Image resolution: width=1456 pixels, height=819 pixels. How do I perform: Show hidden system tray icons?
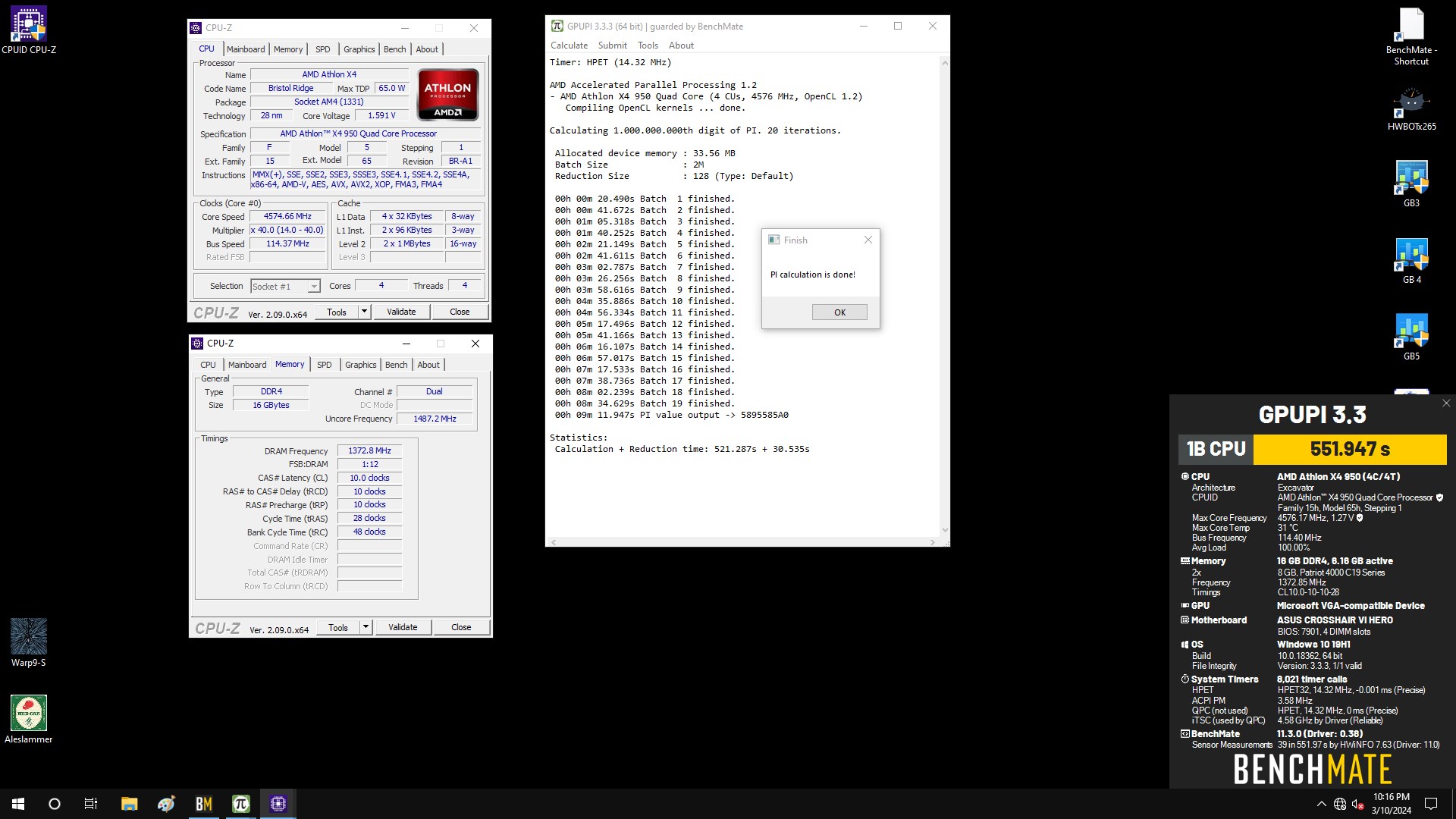(1321, 804)
